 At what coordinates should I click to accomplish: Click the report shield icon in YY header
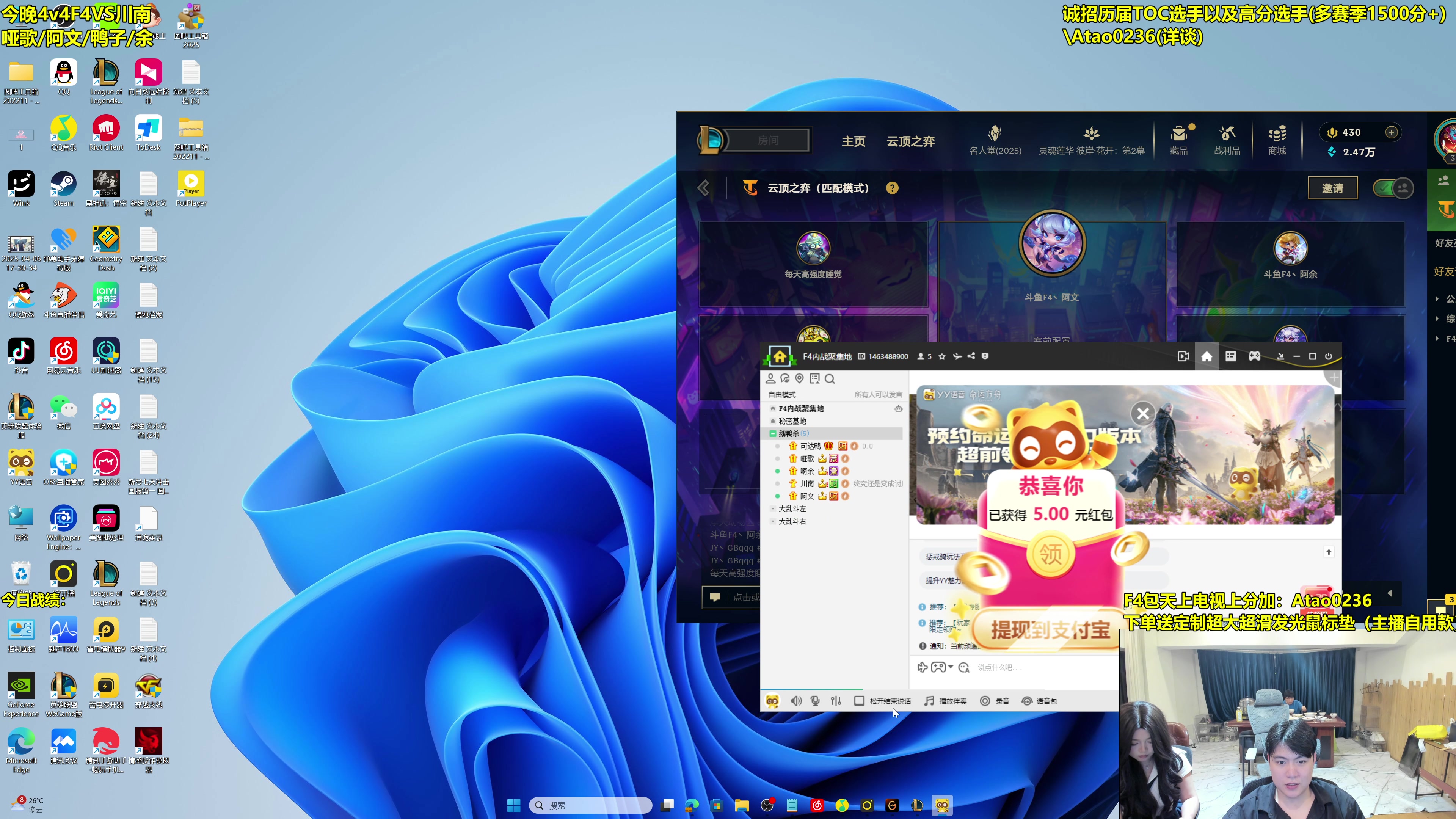(985, 357)
